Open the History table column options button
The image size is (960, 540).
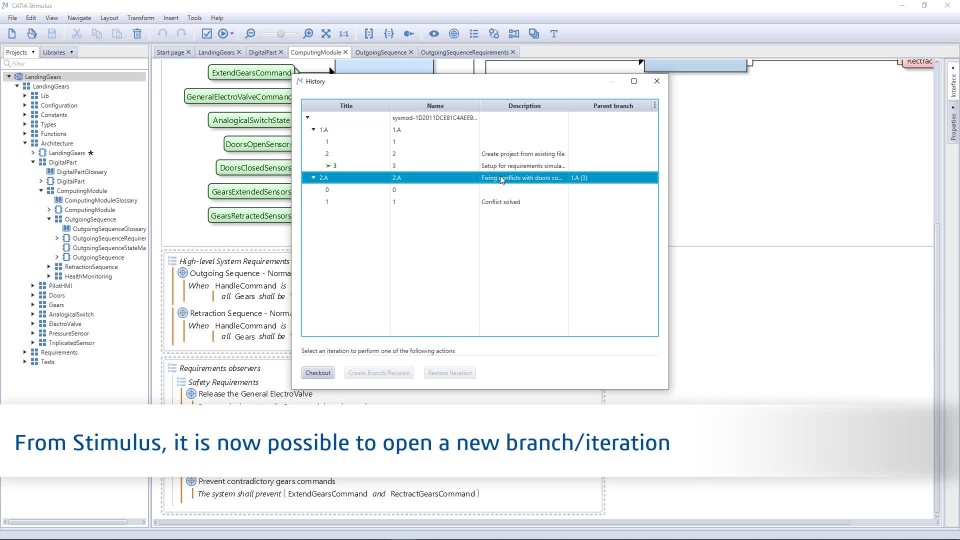tap(654, 105)
